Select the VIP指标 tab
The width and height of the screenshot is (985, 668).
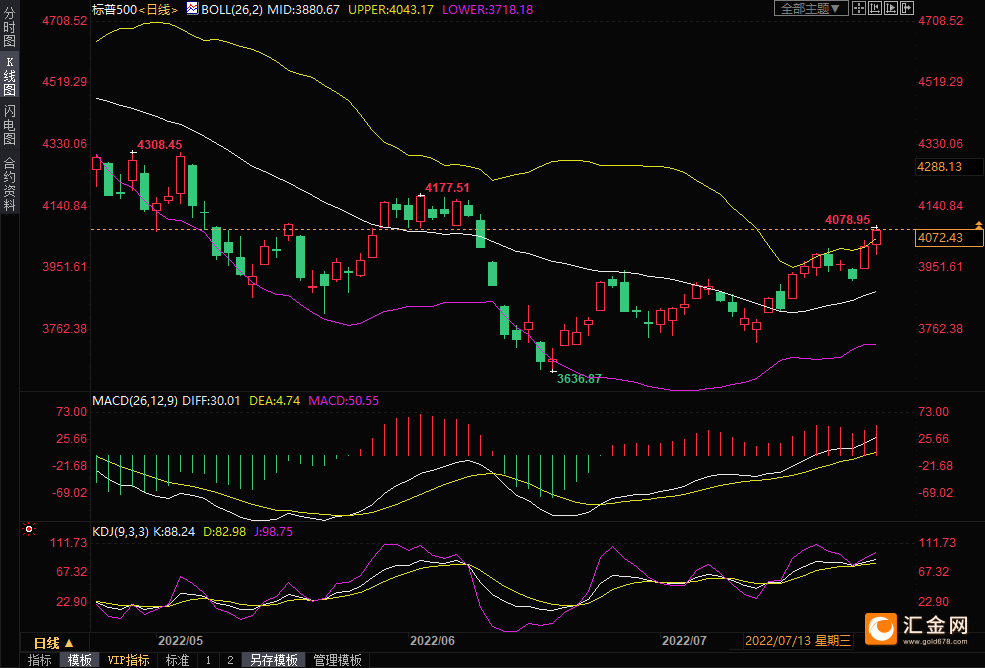128,660
